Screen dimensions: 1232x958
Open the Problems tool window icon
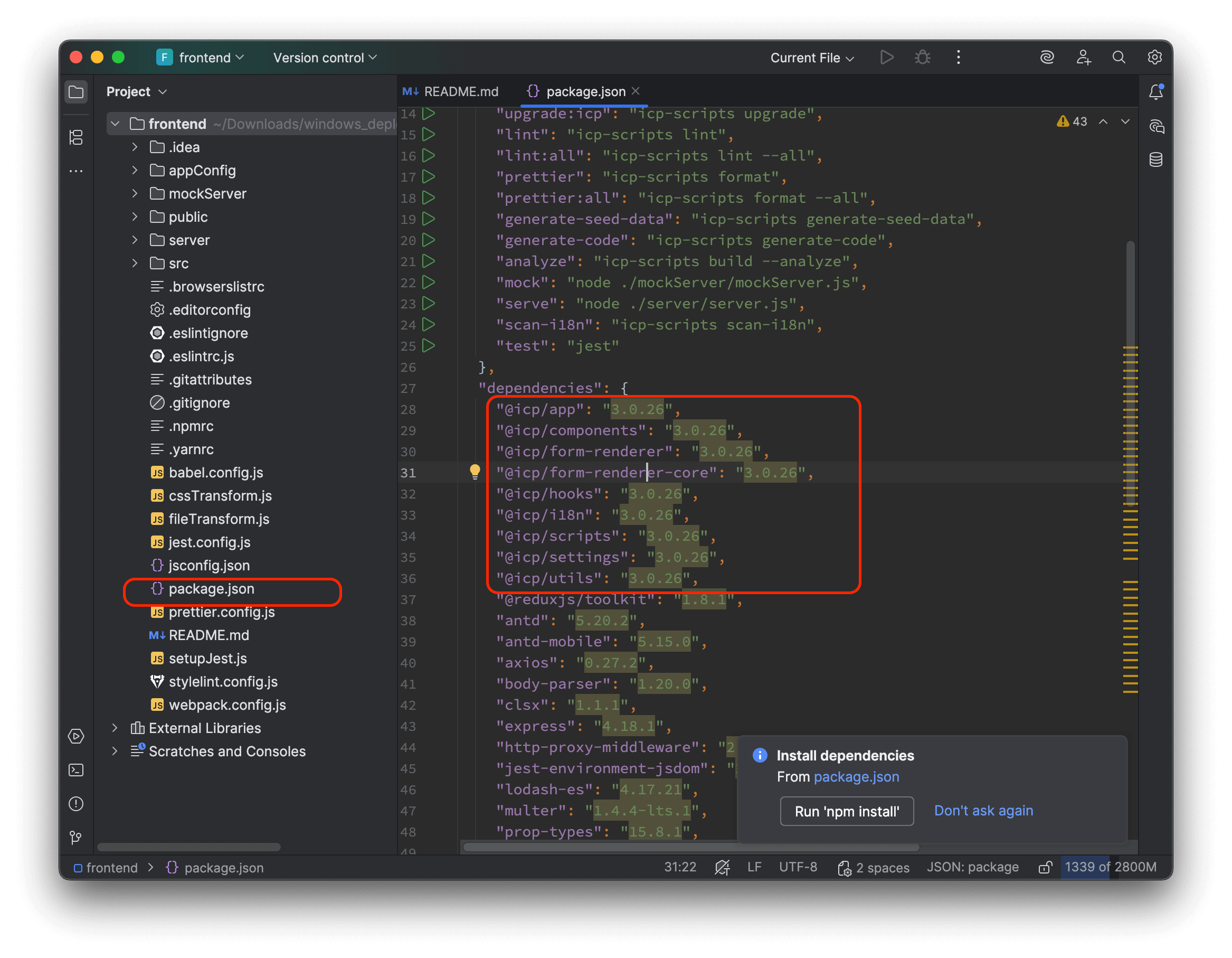(76, 804)
